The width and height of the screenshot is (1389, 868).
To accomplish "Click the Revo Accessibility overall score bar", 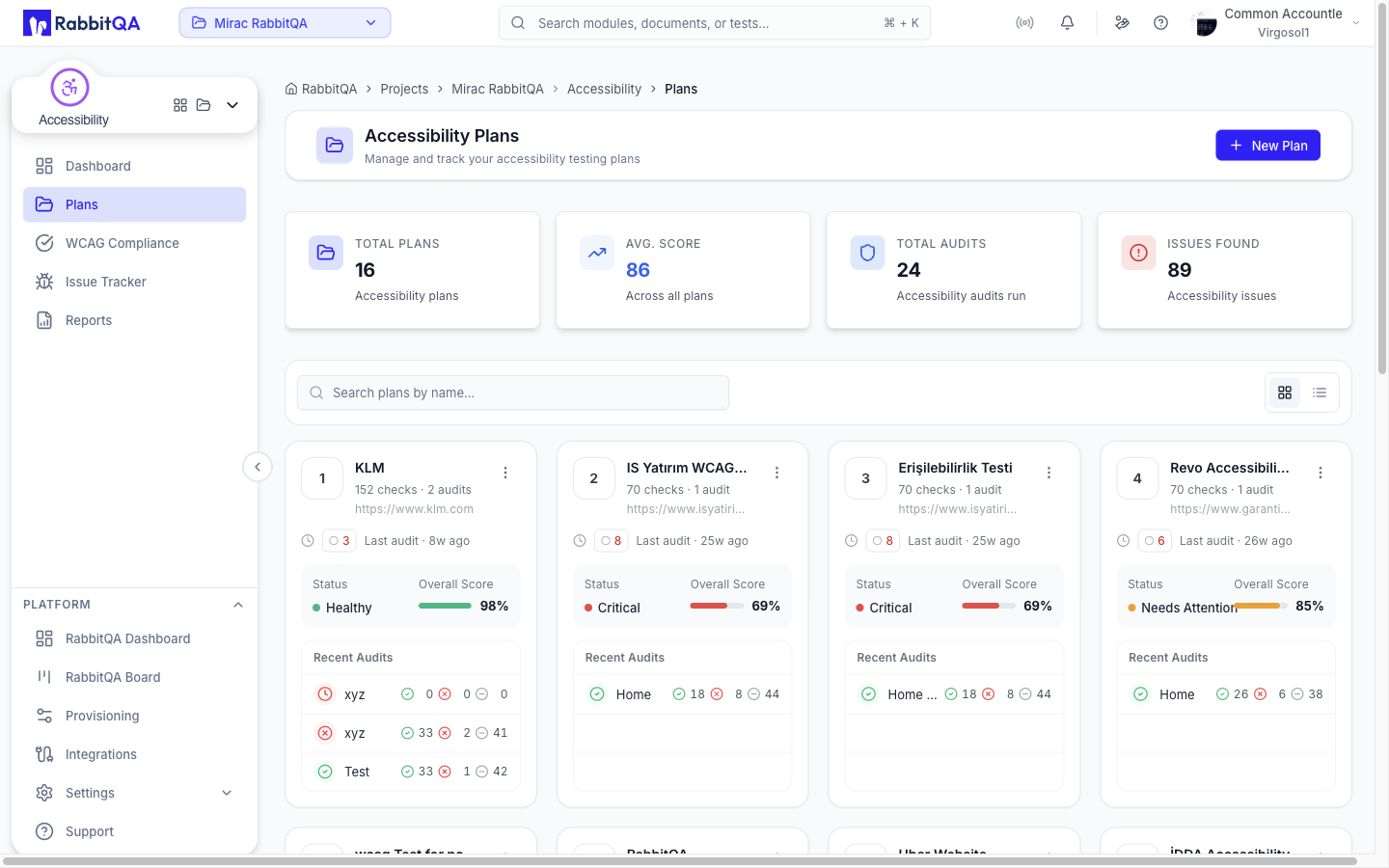I will pos(1261,606).
